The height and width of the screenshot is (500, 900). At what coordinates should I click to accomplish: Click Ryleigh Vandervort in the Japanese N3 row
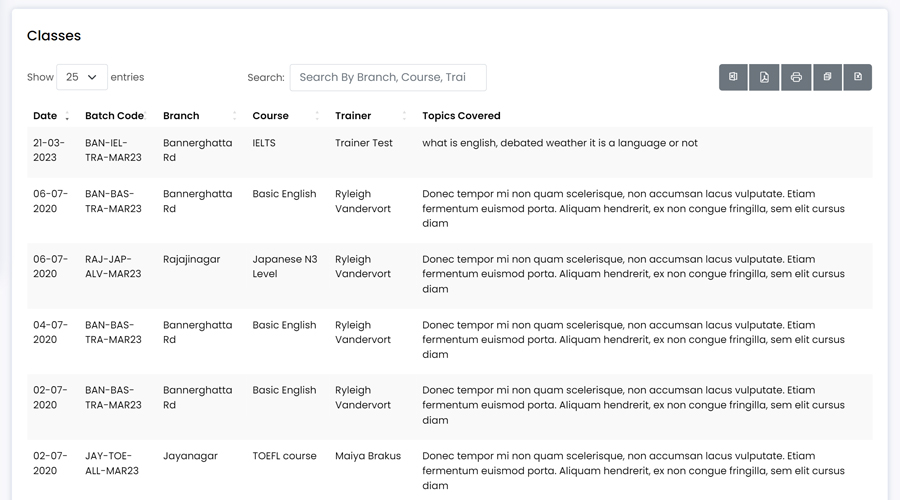click(363, 266)
